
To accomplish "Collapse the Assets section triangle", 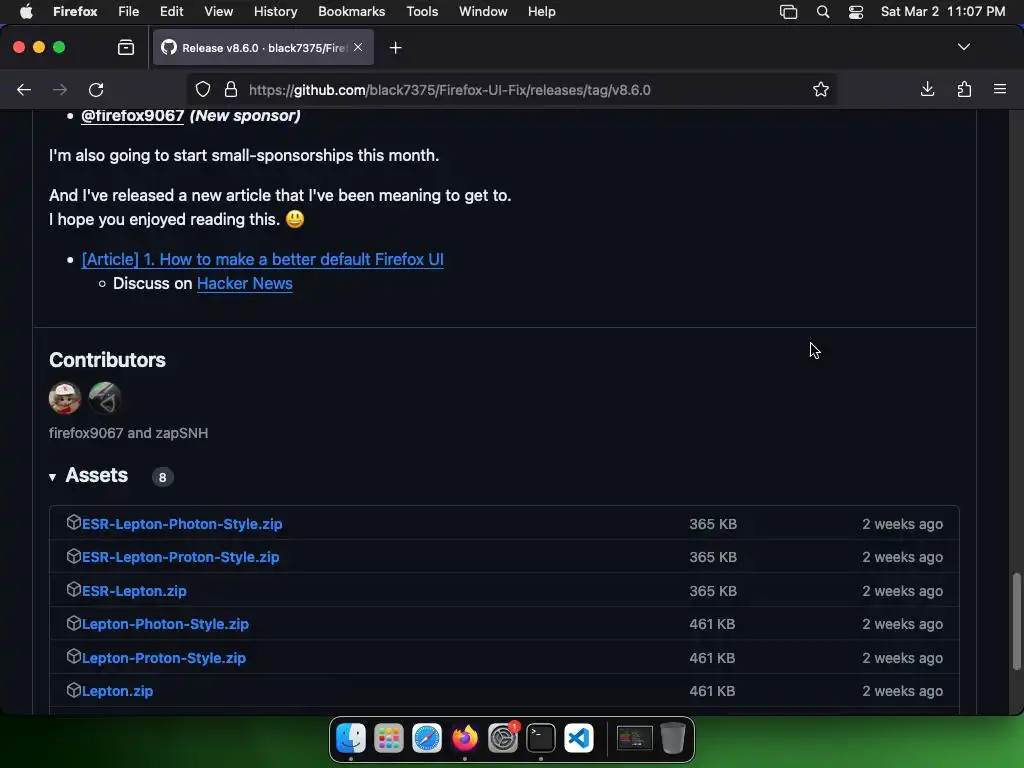I will point(52,477).
